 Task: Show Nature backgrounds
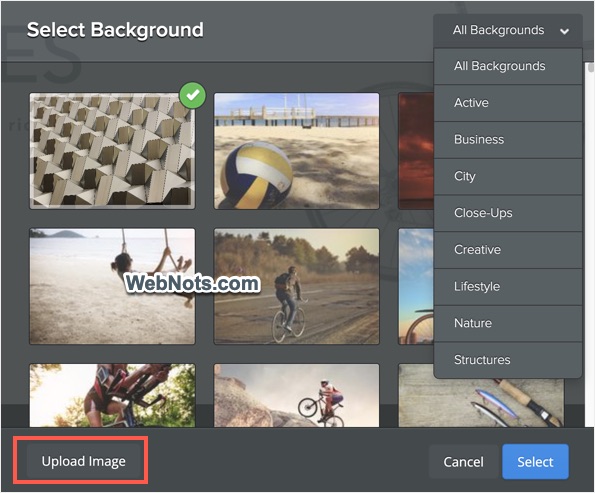tap(508, 323)
